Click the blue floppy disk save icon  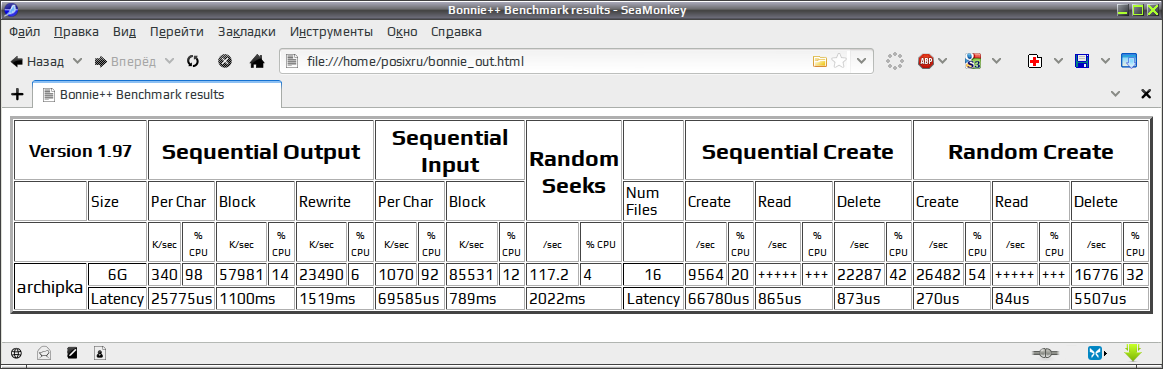(x=1082, y=61)
